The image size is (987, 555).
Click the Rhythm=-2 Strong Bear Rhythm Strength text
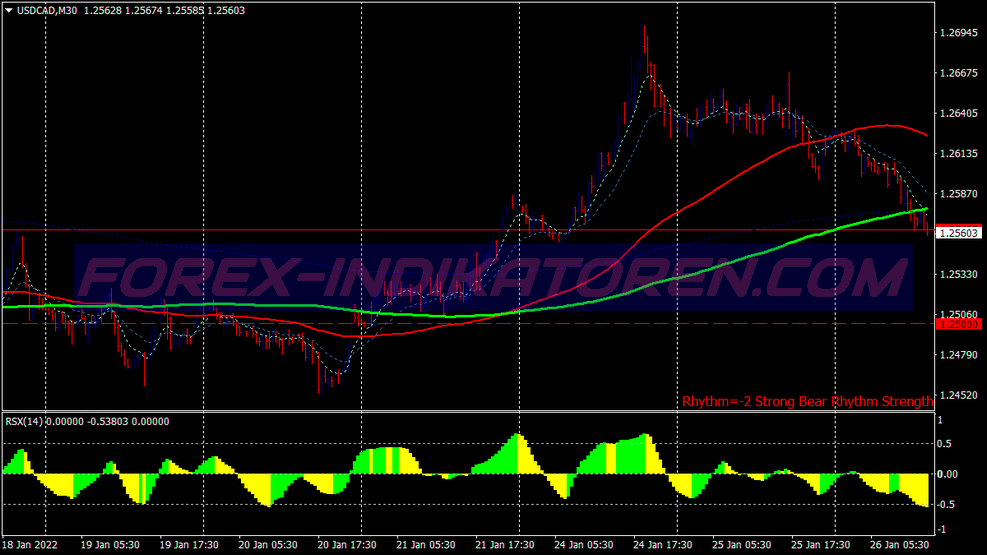tap(807, 401)
